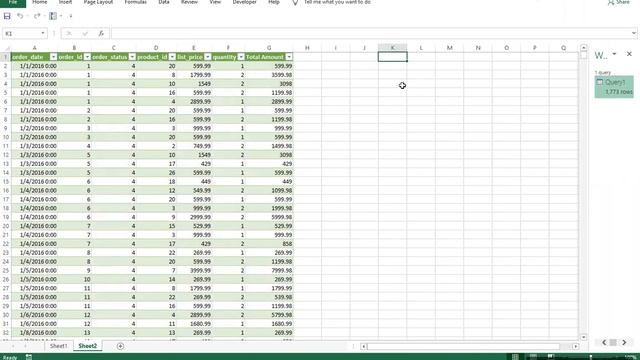640x360 pixels.
Task: Click the zoom slider in status bar
Action: [x=591, y=357]
